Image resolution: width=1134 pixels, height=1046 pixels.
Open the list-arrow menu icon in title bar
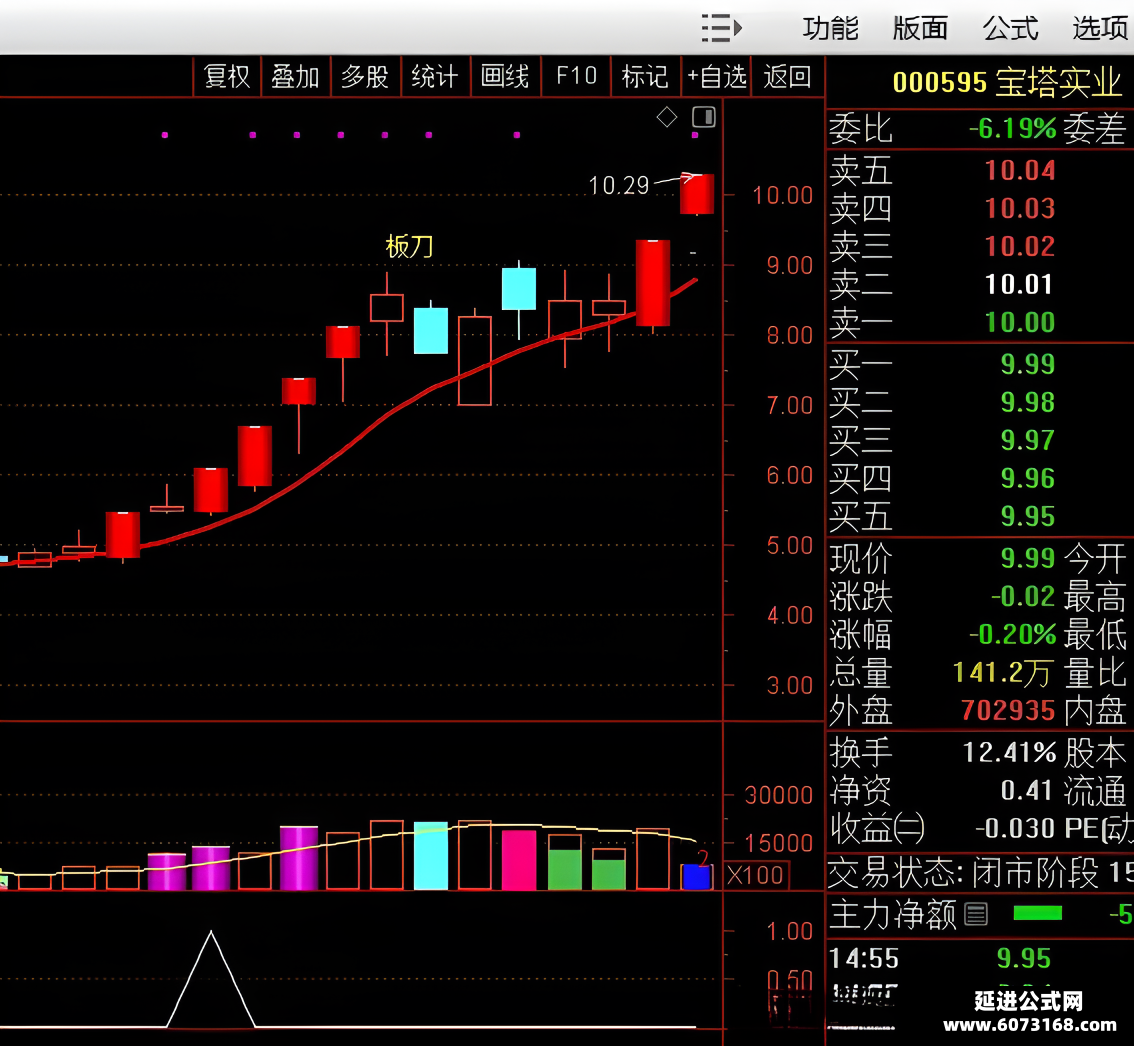tap(721, 28)
